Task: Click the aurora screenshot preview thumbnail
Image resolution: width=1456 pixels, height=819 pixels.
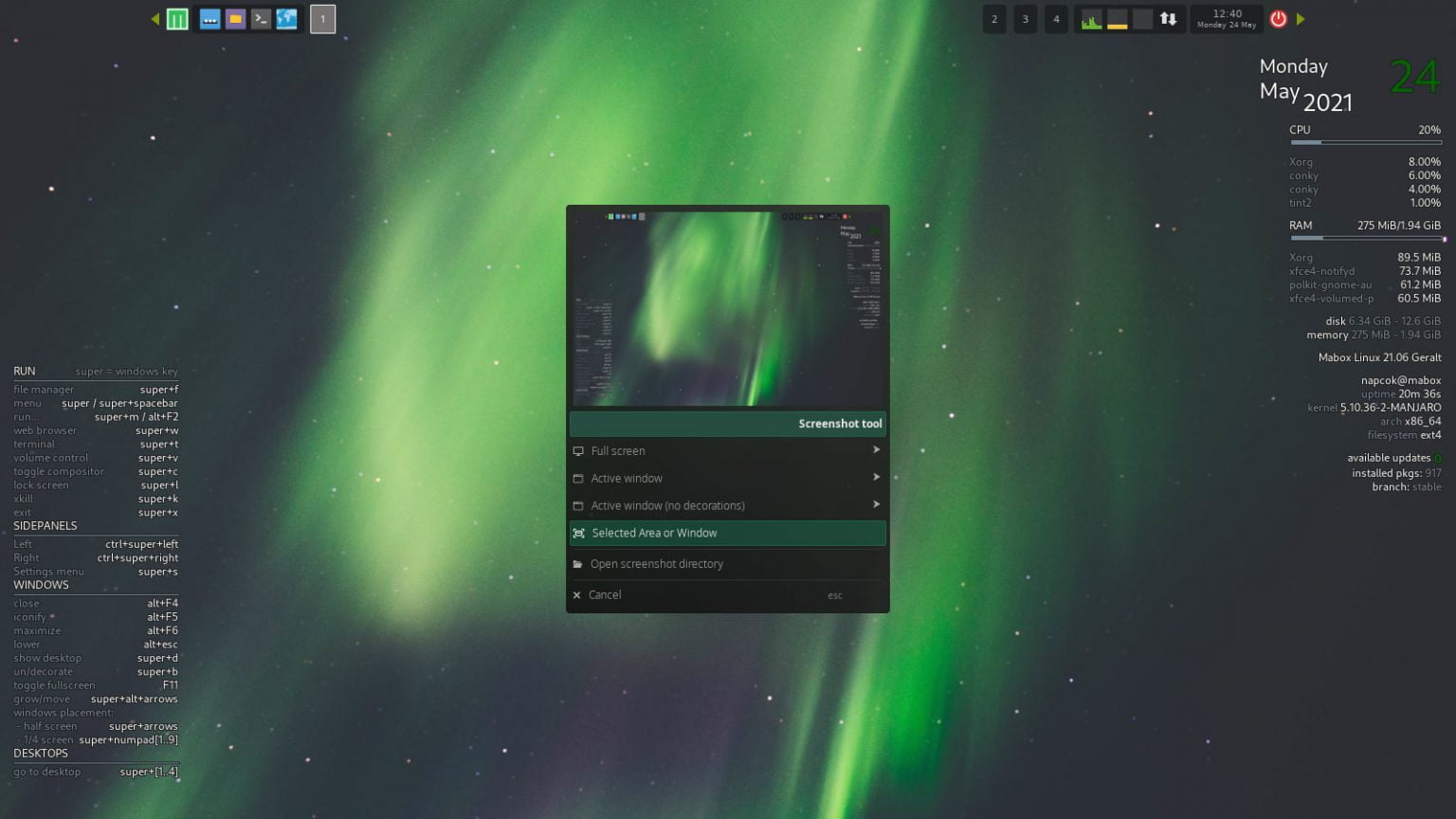Action: 726,307
